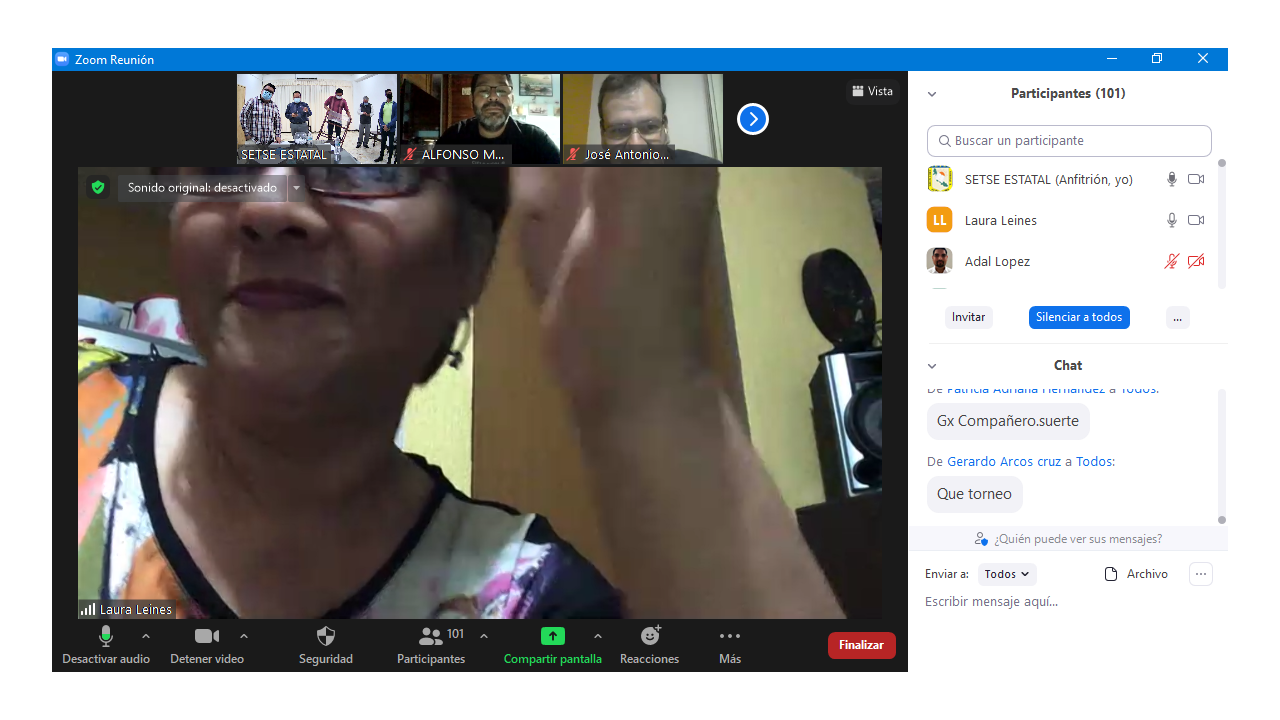Click the Que torneo chat message
Screen dimensions: 1280x720
974,494
